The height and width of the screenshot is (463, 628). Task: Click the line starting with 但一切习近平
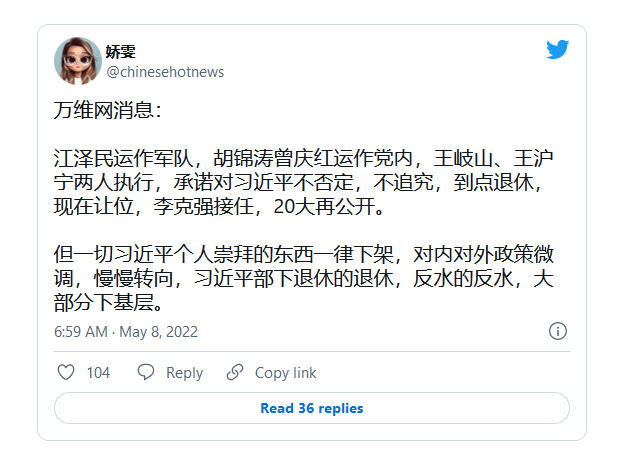(303, 256)
